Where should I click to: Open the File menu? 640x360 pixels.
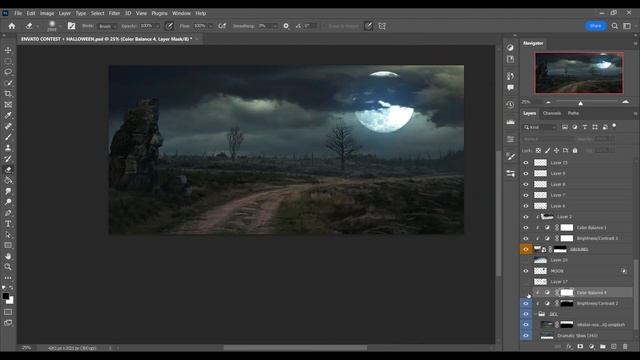[18, 13]
